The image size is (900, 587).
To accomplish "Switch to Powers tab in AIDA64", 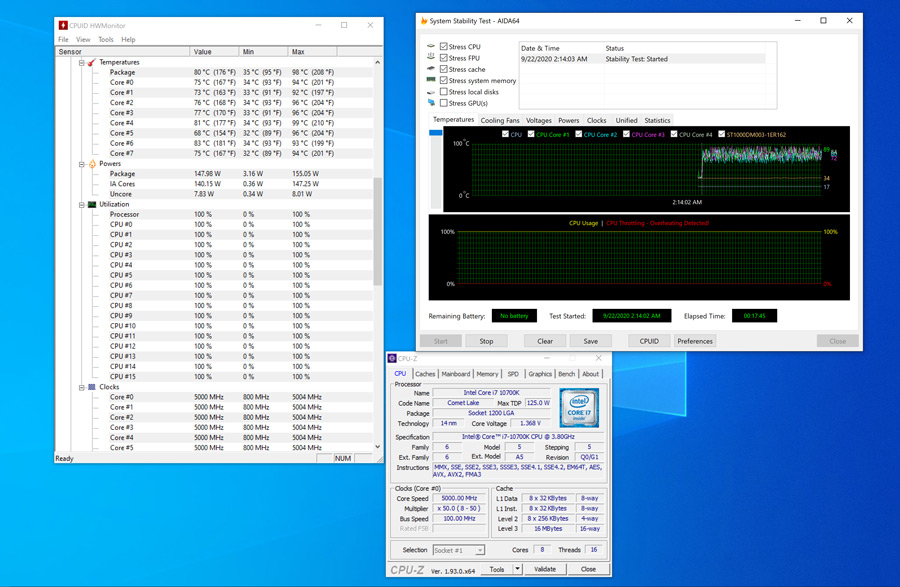I will click(569, 120).
